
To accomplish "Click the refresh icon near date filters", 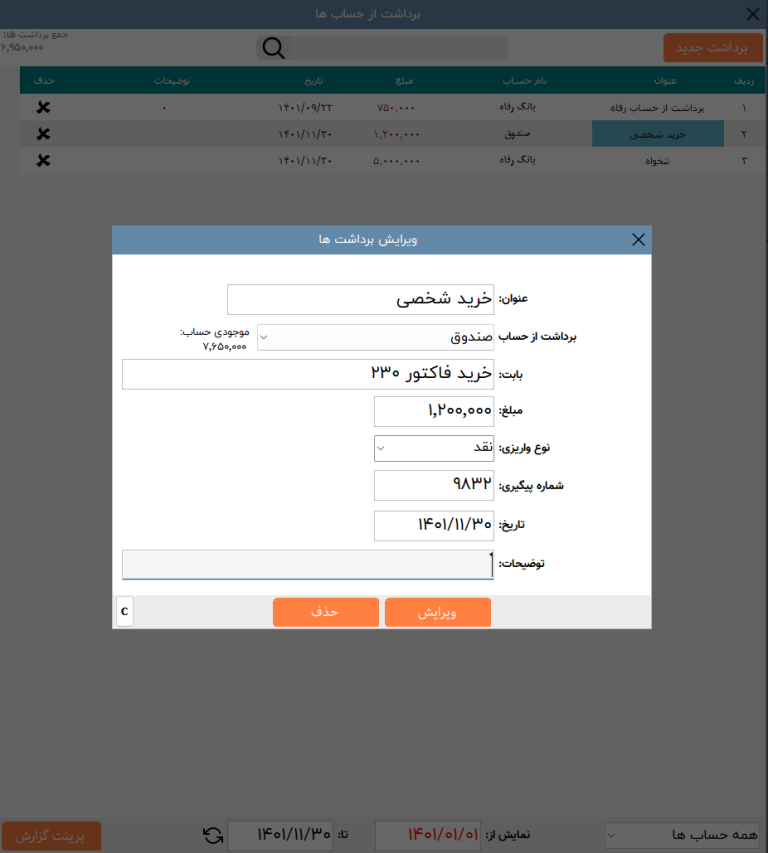I will pyautogui.click(x=213, y=835).
